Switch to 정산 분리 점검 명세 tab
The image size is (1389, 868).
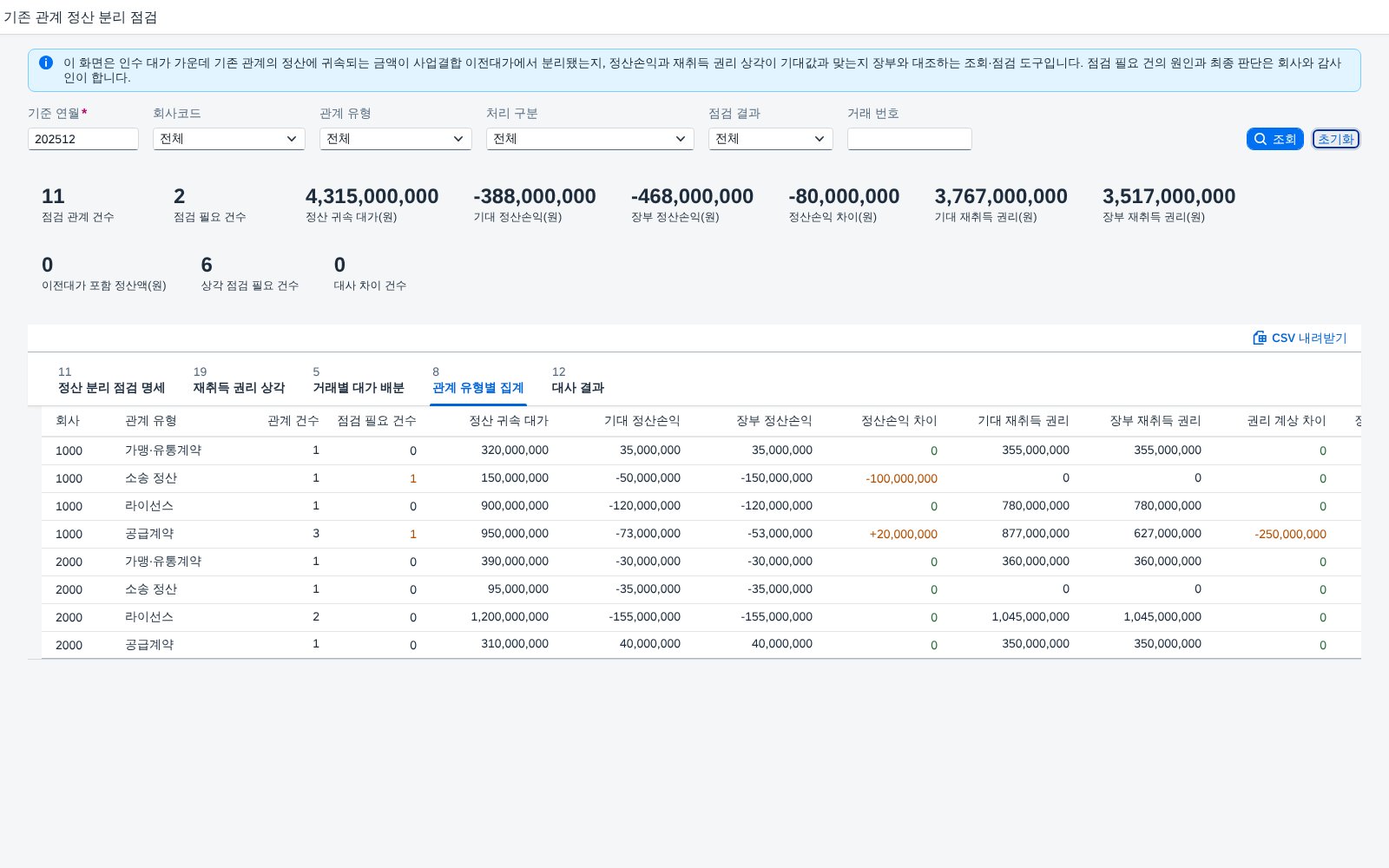tap(111, 380)
